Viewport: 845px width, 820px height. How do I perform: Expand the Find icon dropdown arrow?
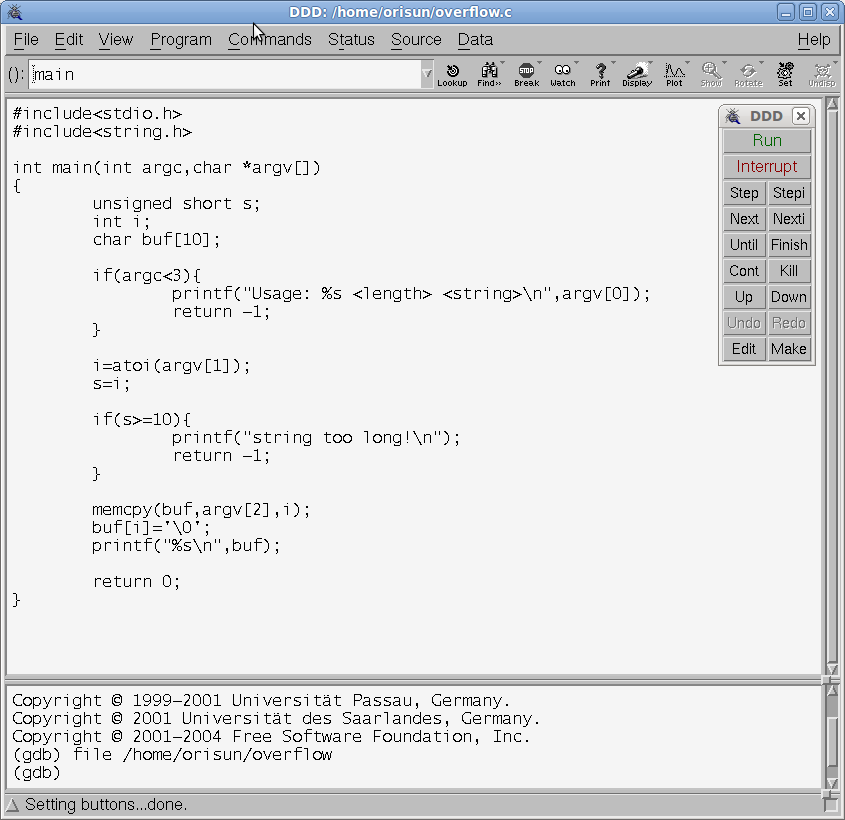point(502,63)
